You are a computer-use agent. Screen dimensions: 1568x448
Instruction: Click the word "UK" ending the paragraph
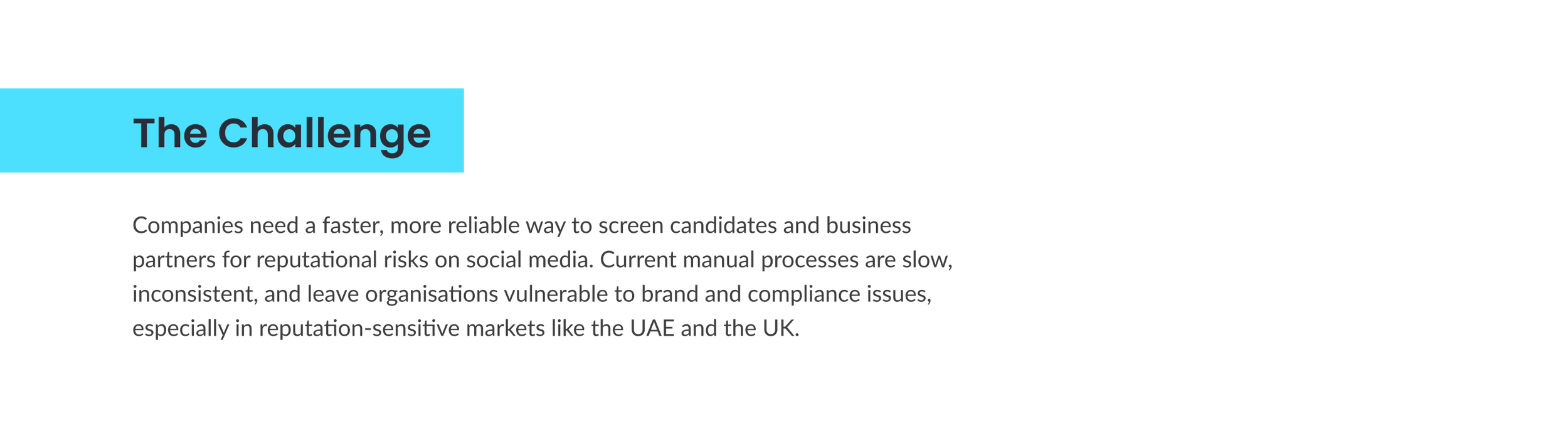click(x=781, y=329)
